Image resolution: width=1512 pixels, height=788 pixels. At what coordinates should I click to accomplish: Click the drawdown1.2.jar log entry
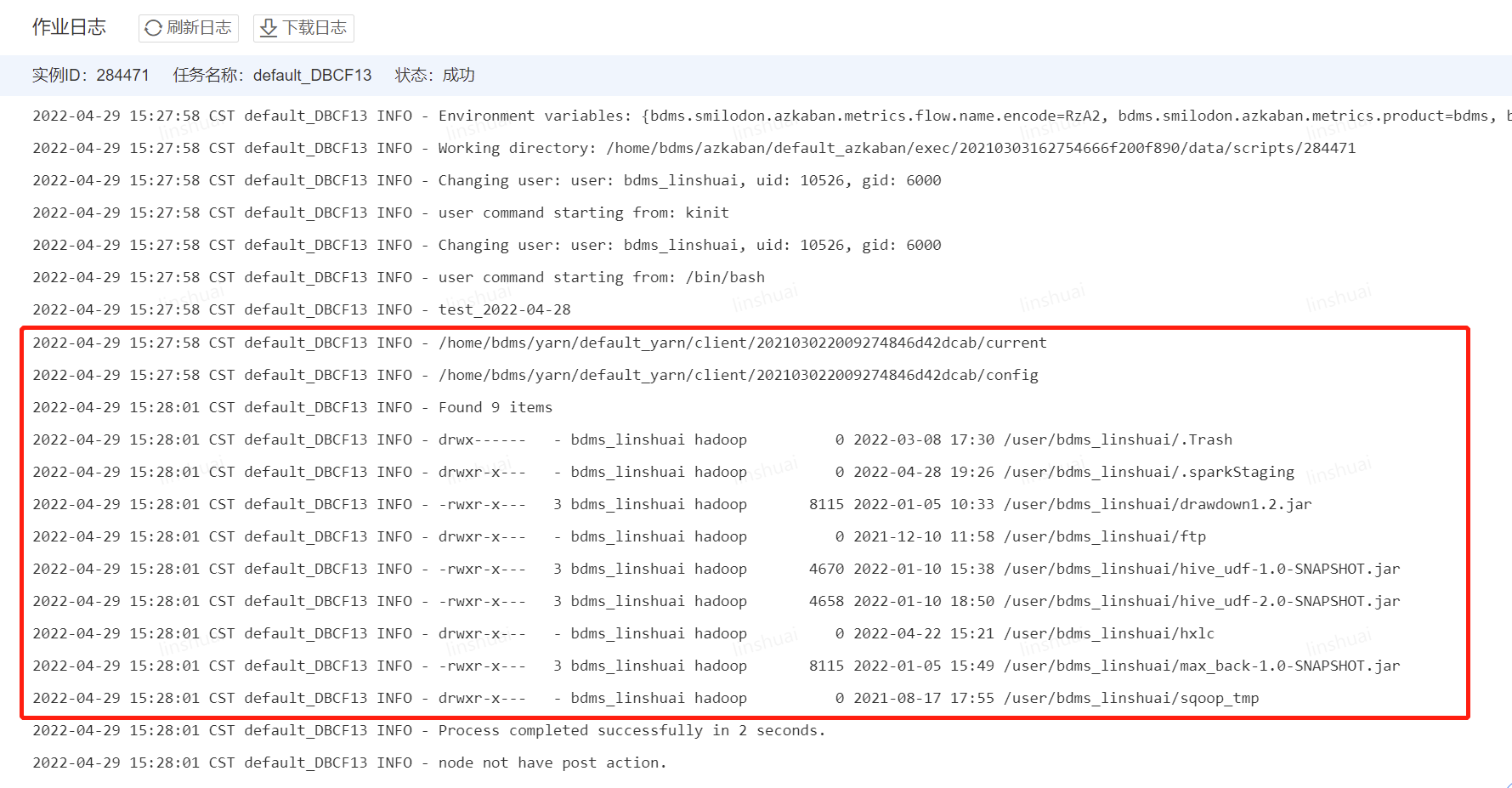[1158, 504]
